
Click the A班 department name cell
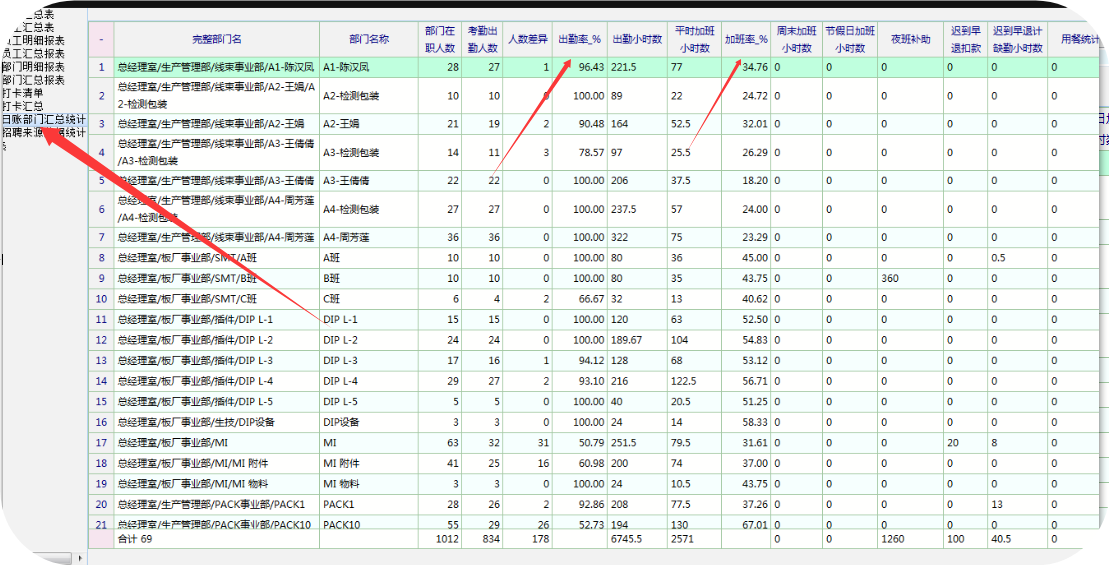pos(369,258)
